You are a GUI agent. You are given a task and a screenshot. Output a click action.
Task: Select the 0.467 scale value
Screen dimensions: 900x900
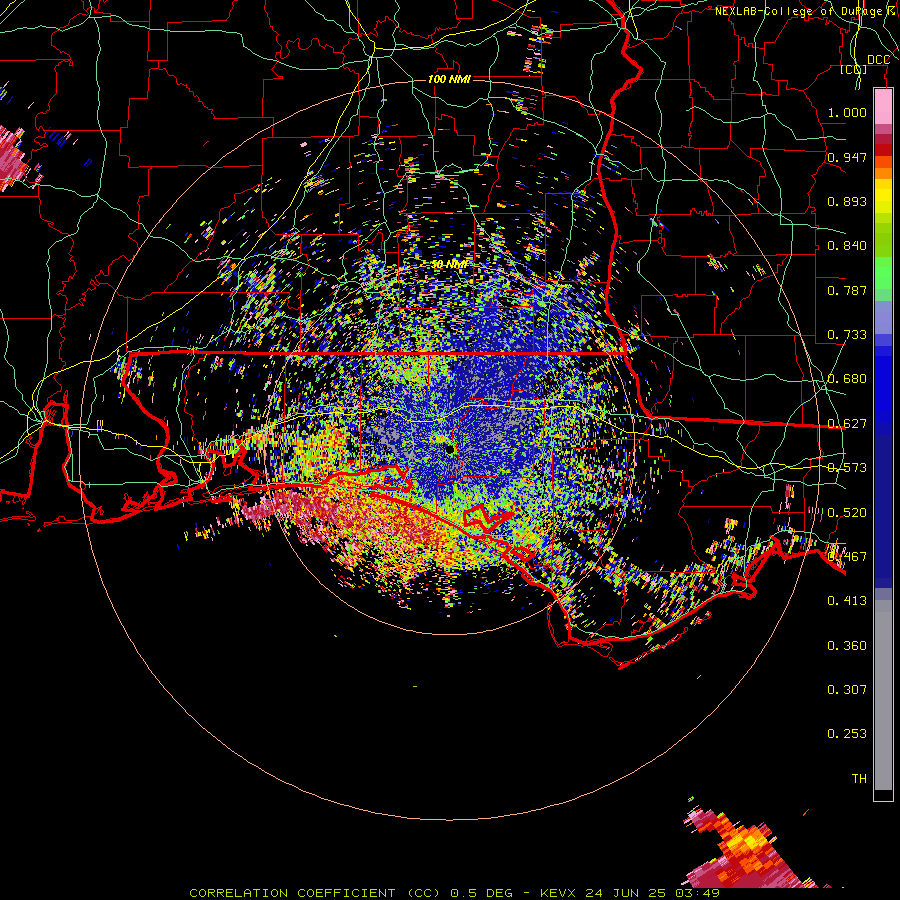click(x=847, y=557)
